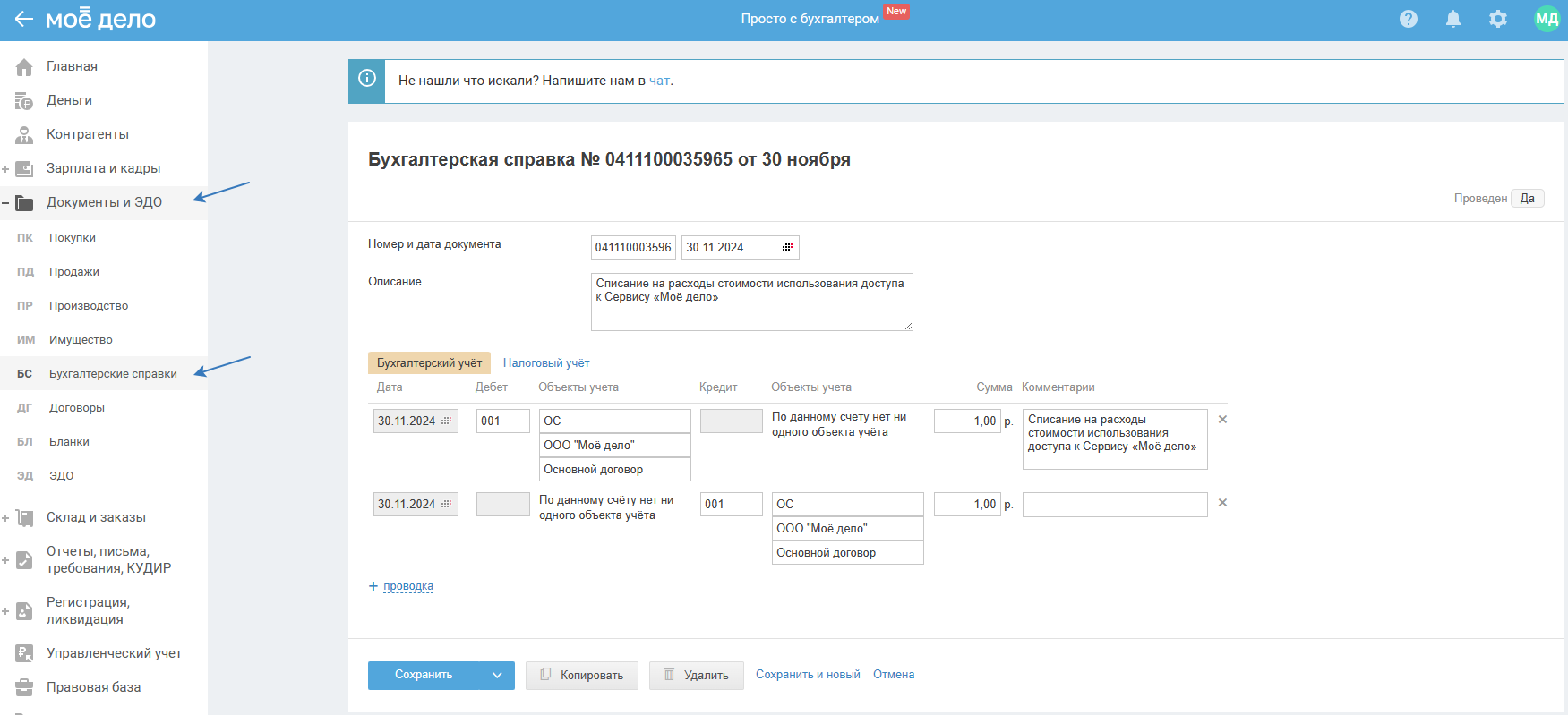Click the Удалить button
The height and width of the screenshot is (715, 1568).
click(697, 676)
